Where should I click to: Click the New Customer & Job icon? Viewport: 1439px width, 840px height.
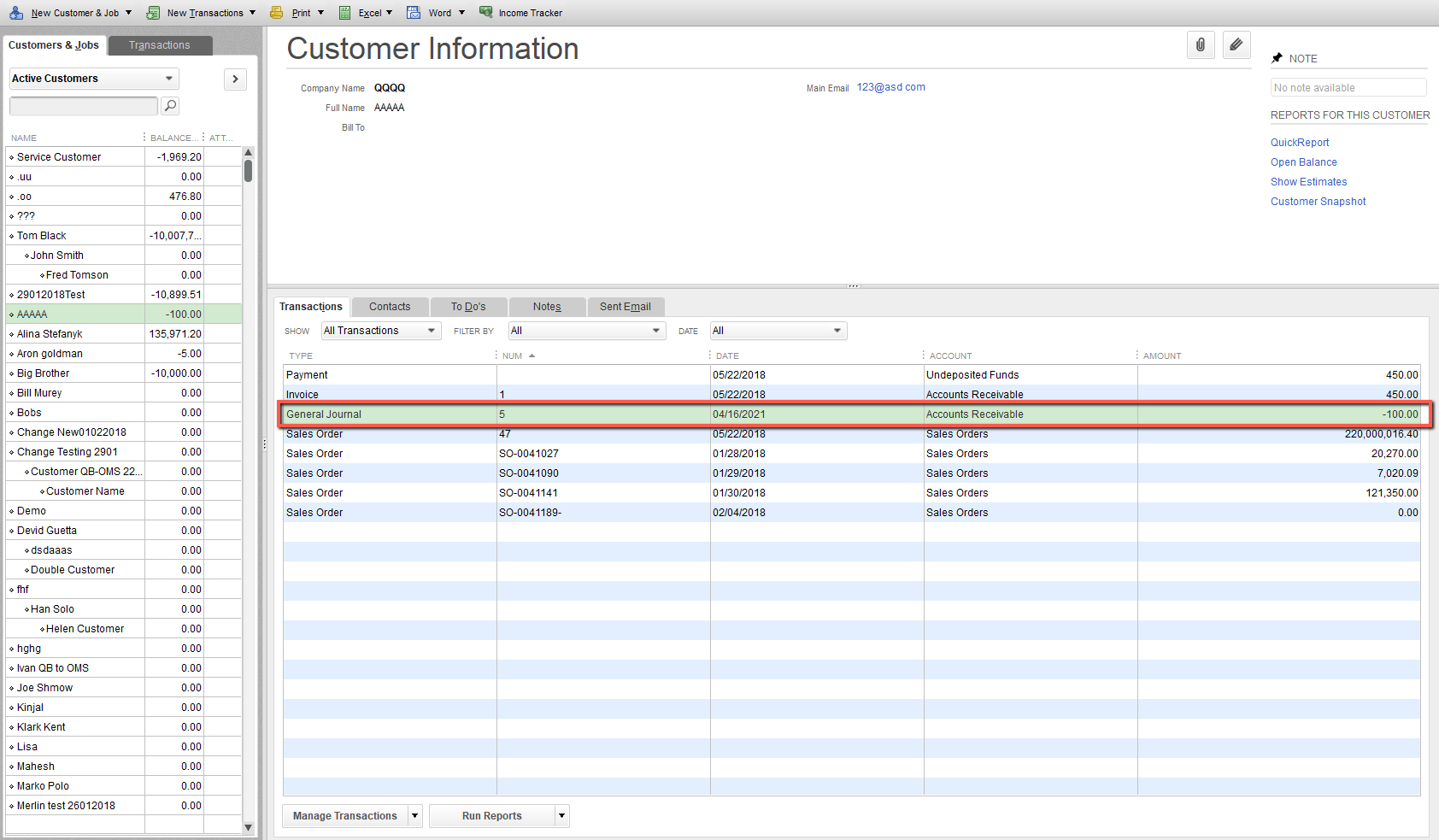pyautogui.click(x=16, y=13)
